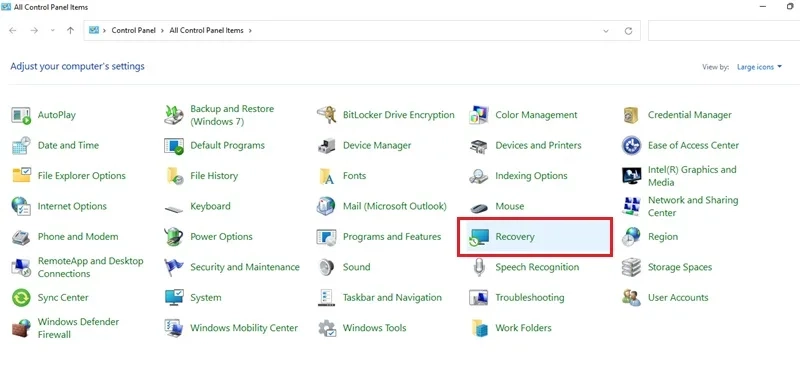This screenshot has width=800, height=375.
Task: Open the Mouse icon
Action: pos(479,208)
